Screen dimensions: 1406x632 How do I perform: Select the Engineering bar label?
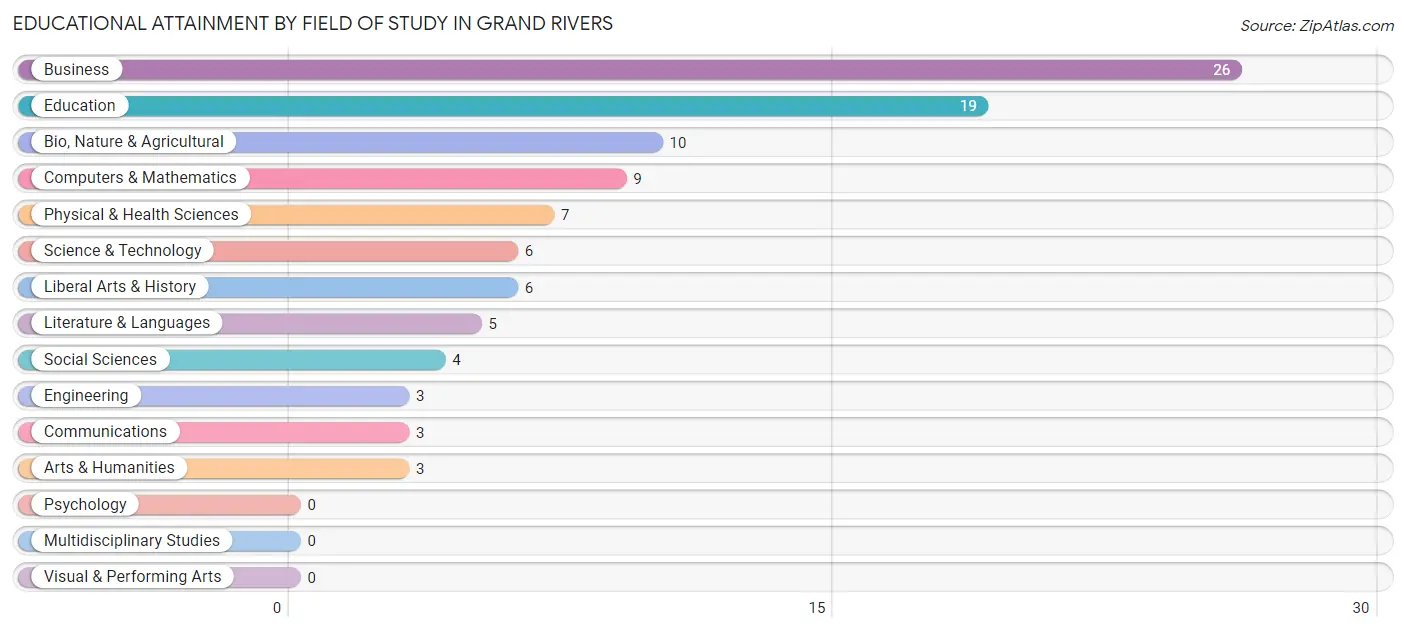[x=86, y=396]
